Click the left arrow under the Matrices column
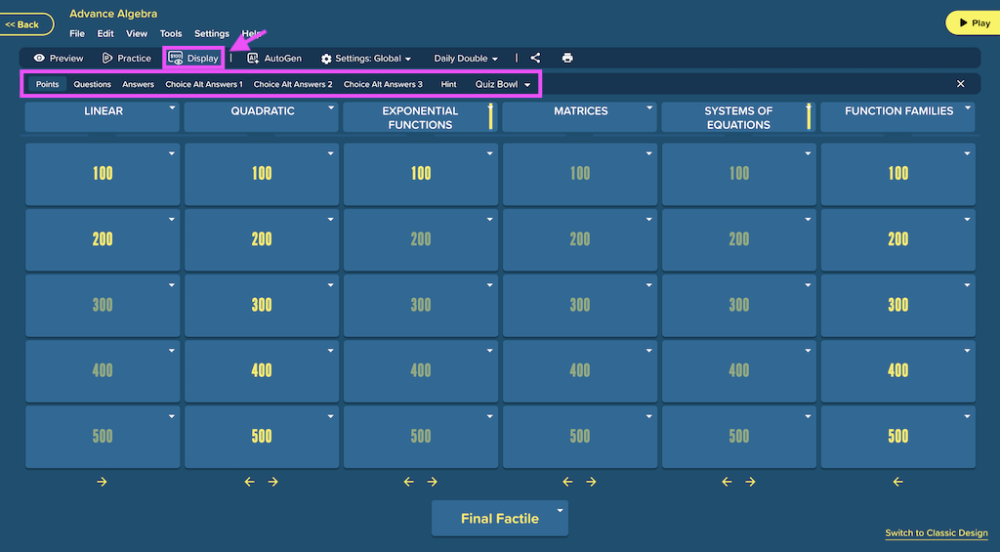The image size is (1000, 552). [x=568, y=482]
